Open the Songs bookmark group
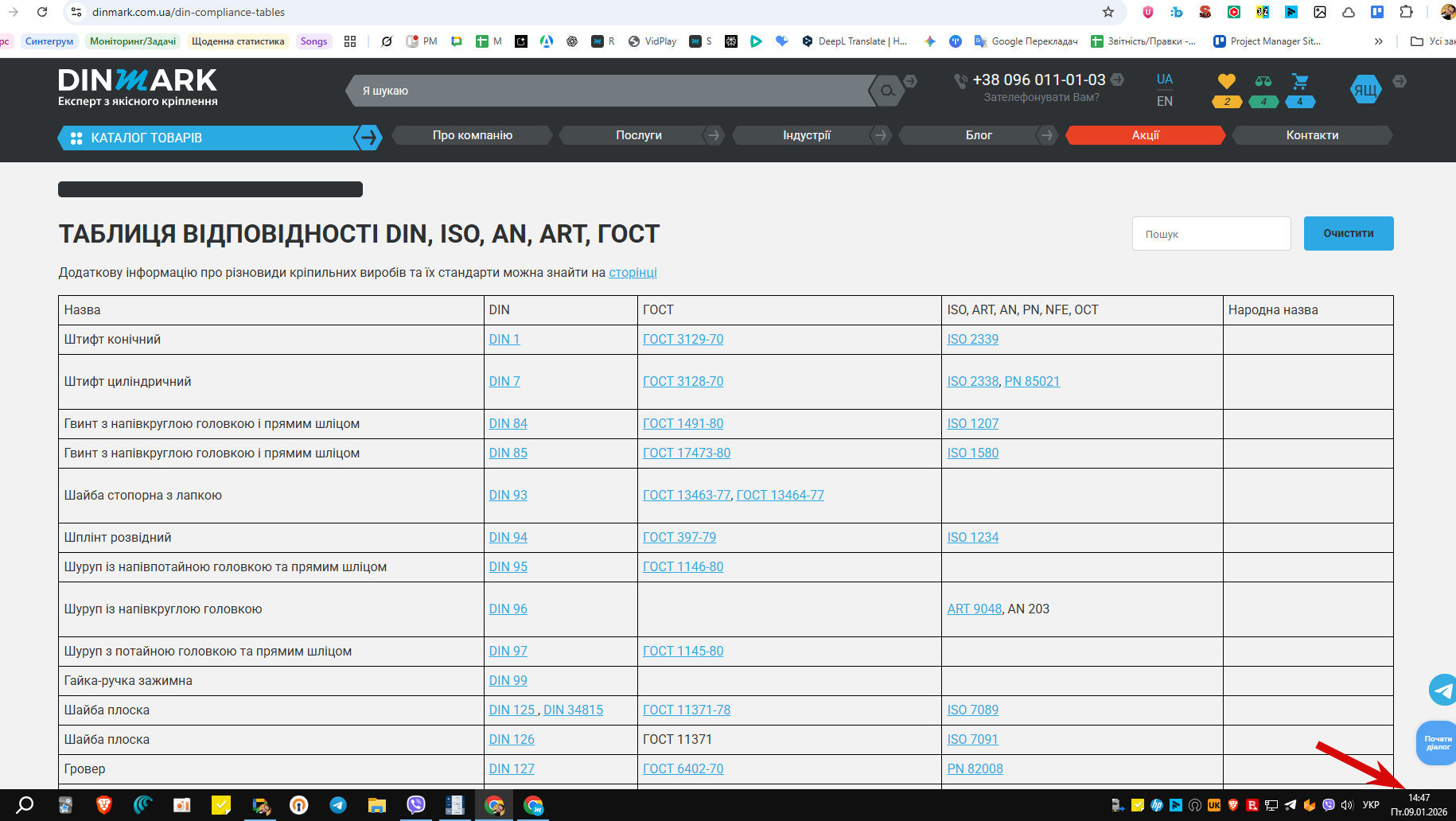This screenshot has height=821, width=1456. click(x=313, y=41)
